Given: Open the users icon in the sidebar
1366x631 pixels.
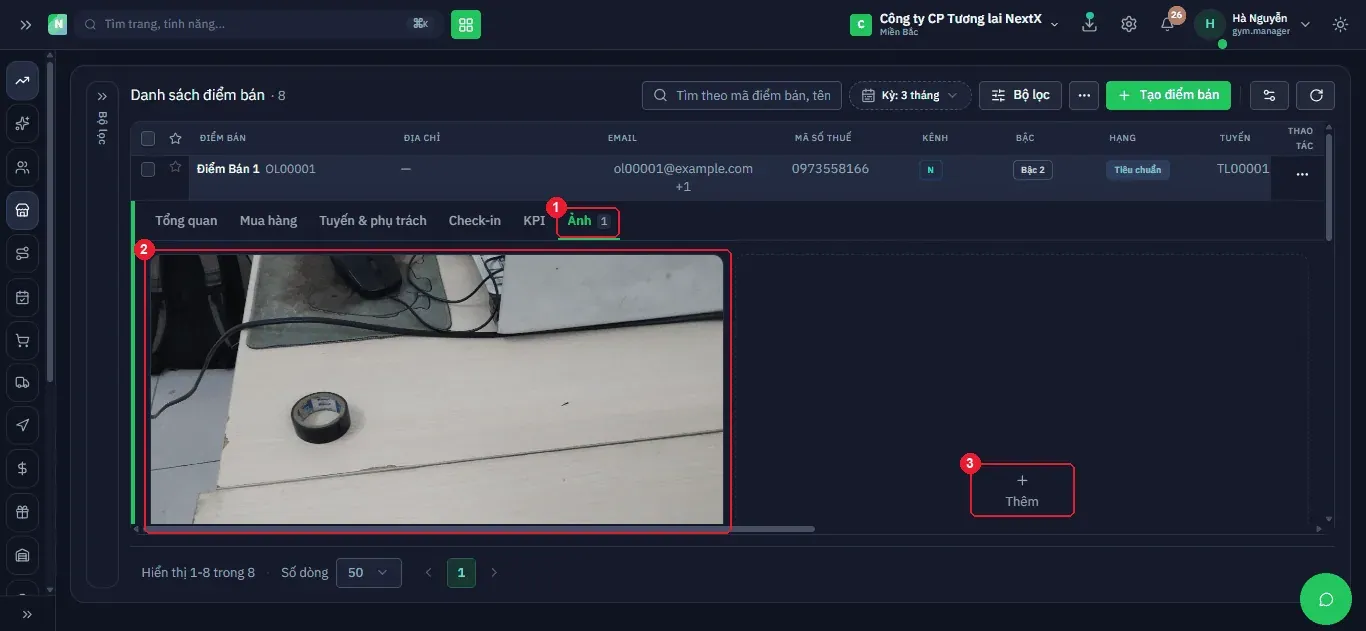Looking at the screenshot, I should click(23, 167).
